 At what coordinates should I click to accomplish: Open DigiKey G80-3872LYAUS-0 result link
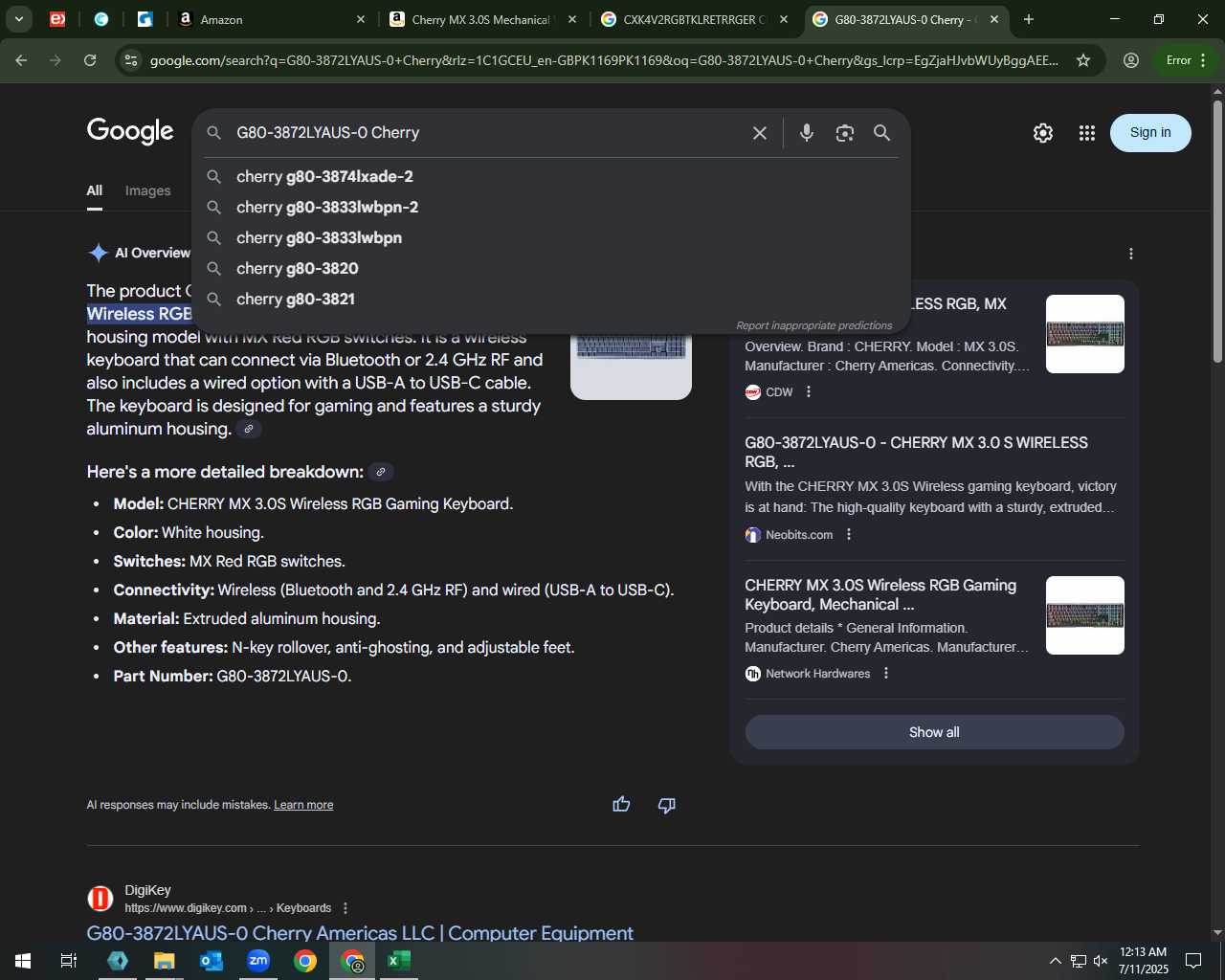pyautogui.click(x=360, y=933)
